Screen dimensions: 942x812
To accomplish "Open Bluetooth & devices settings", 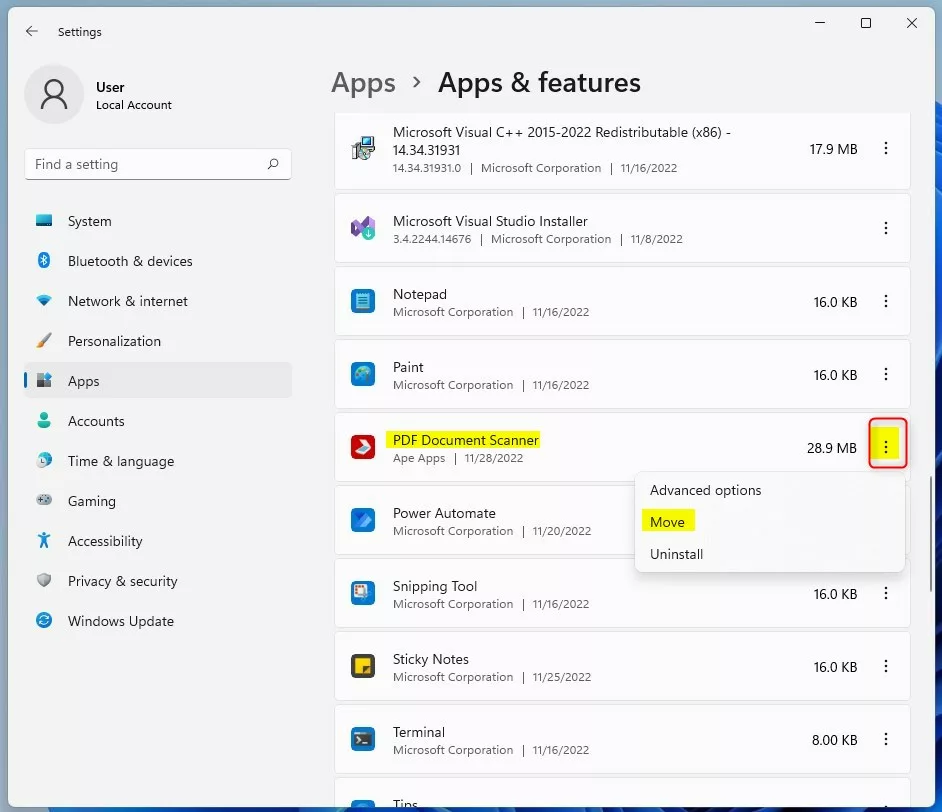I will tap(158, 261).
